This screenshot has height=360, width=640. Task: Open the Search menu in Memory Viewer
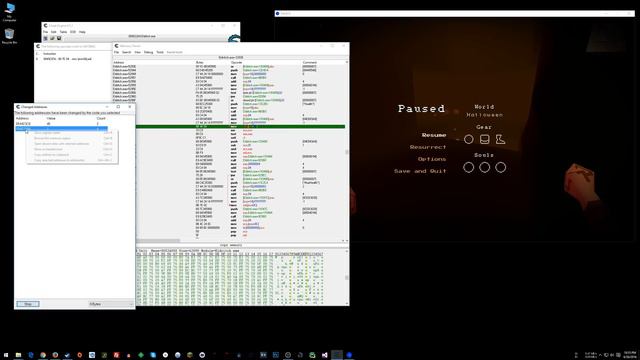click(127, 52)
